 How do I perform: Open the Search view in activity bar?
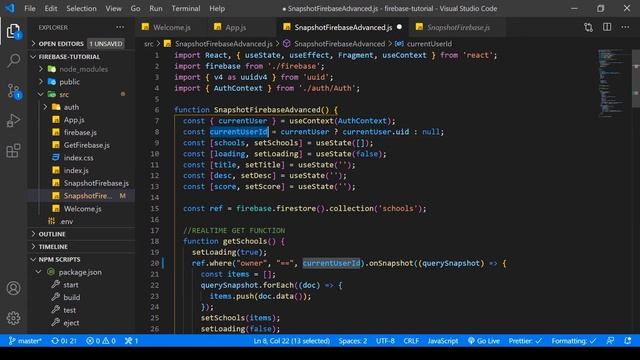[13, 61]
